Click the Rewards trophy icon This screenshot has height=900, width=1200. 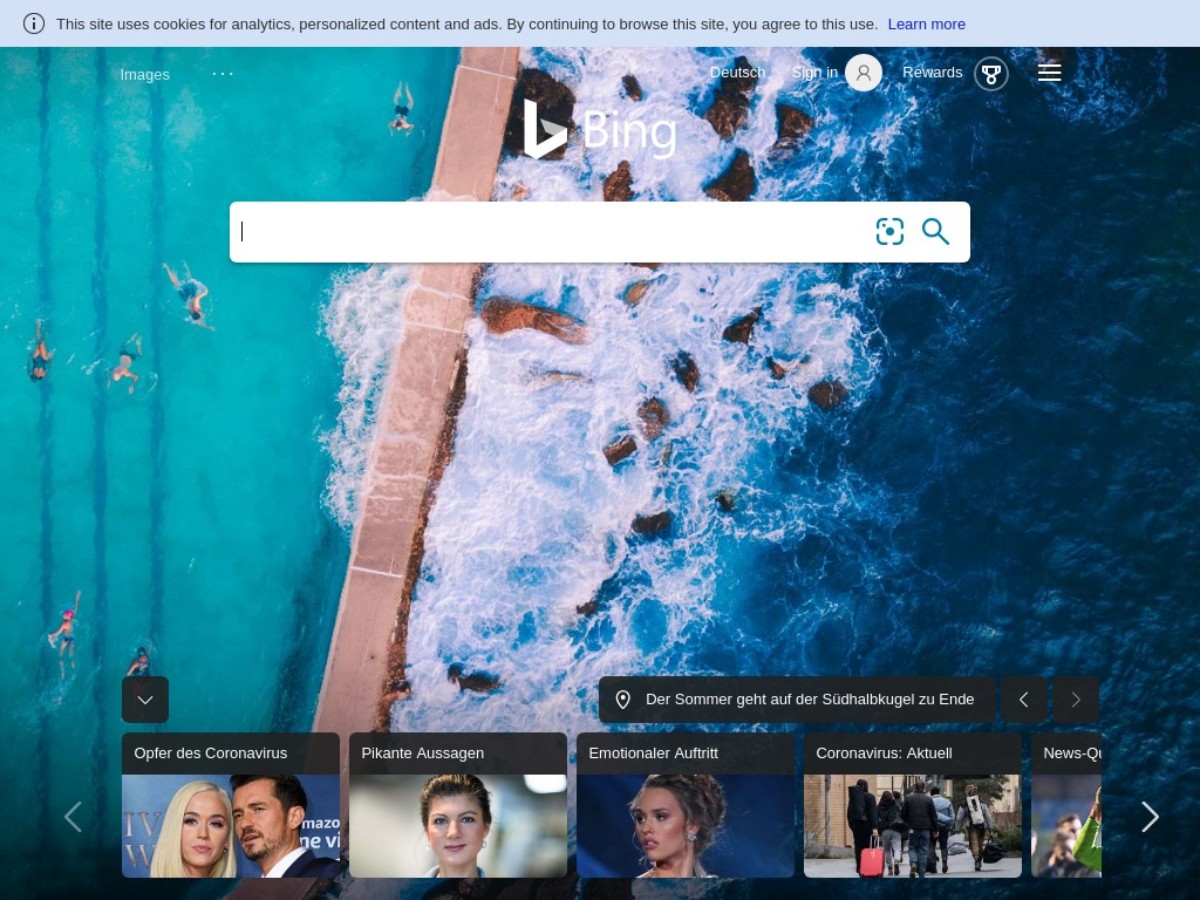tap(991, 73)
